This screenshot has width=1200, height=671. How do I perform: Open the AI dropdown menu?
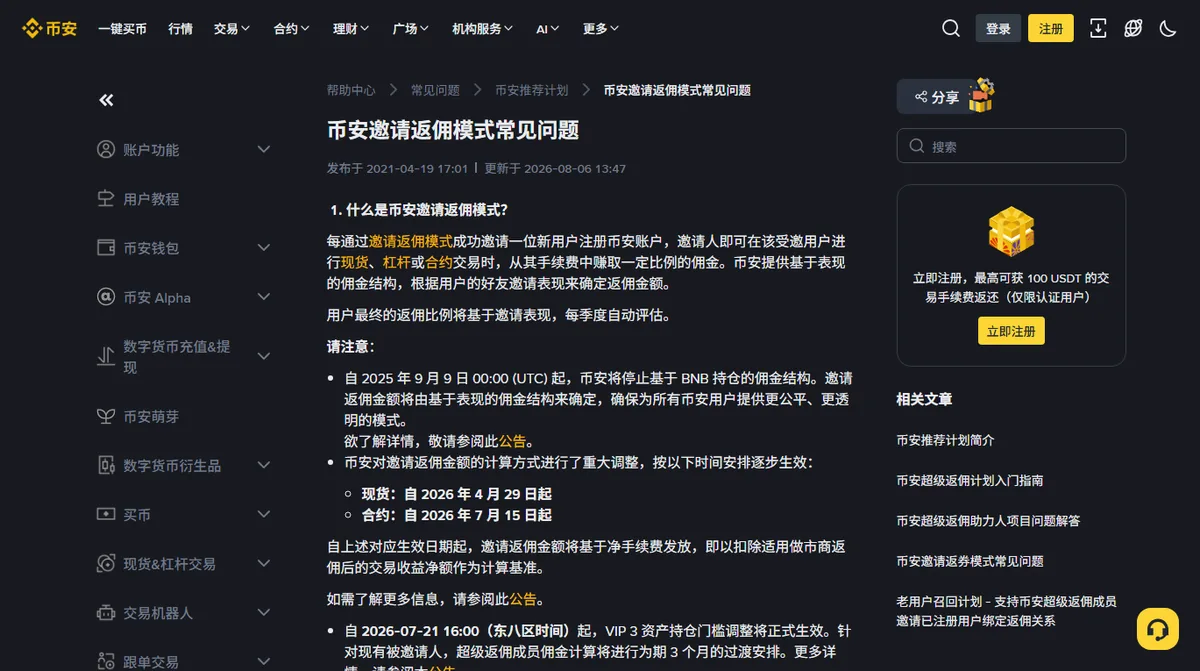548,29
